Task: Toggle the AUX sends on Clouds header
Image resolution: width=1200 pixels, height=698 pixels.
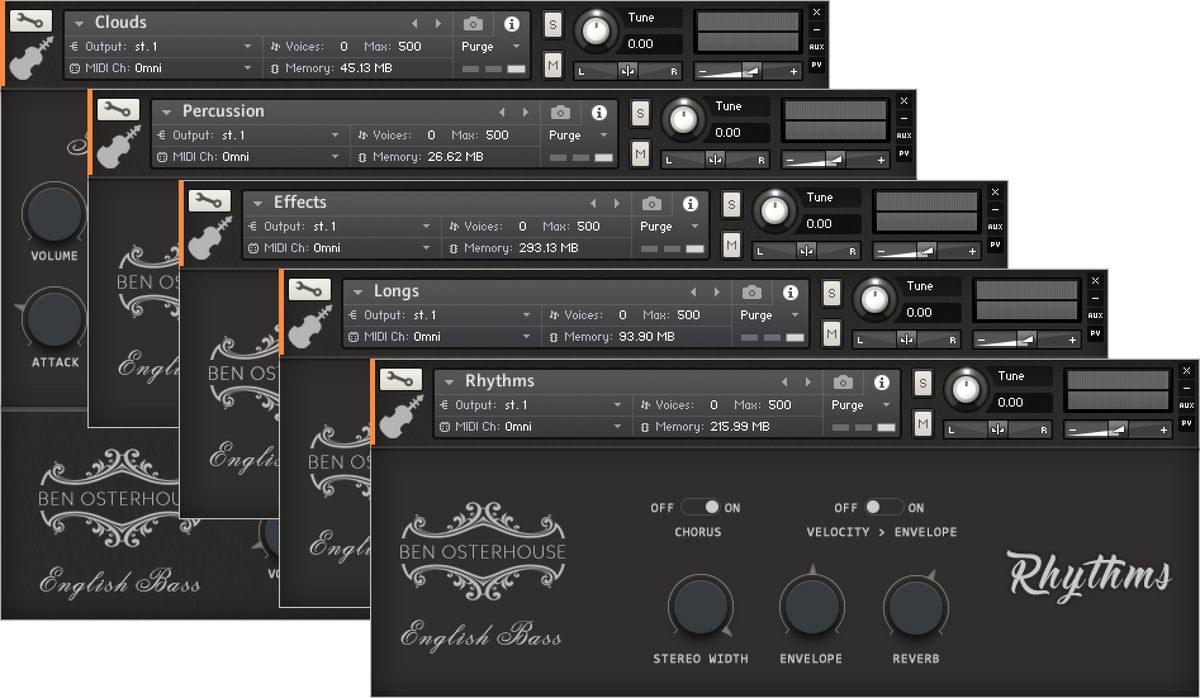Action: pos(817,47)
